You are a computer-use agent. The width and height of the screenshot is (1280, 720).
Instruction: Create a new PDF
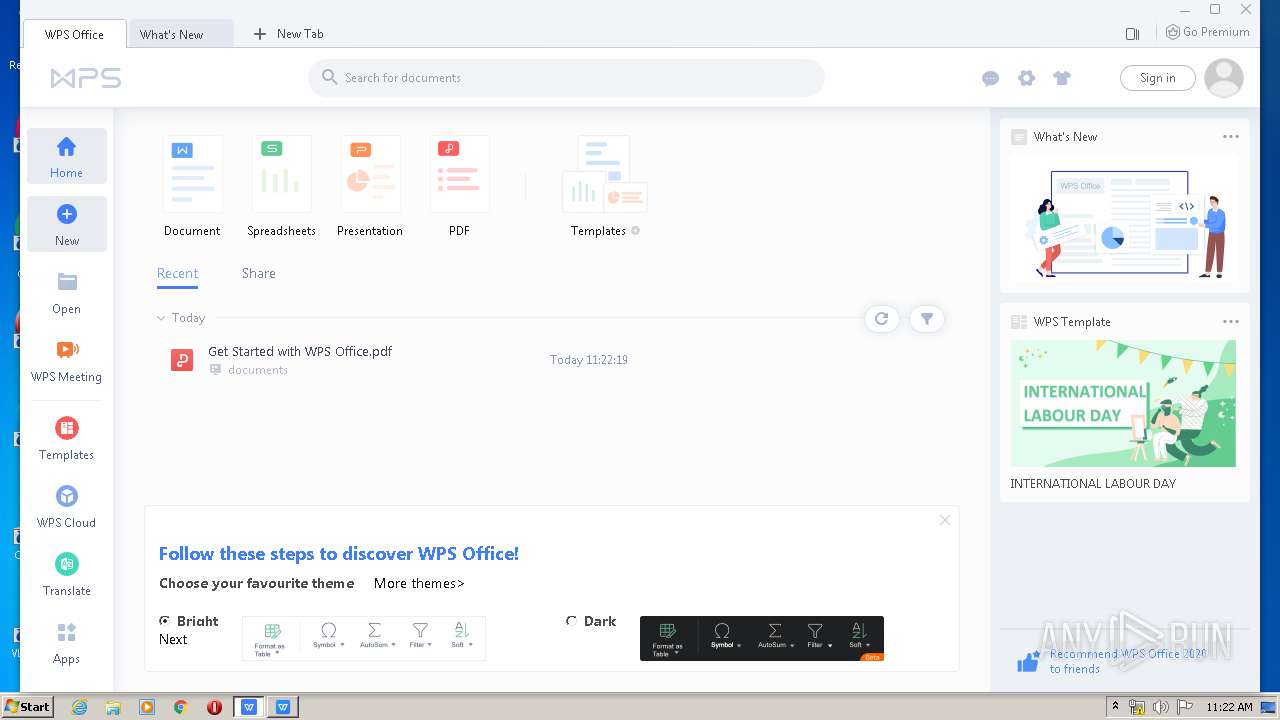click(459, 187)
